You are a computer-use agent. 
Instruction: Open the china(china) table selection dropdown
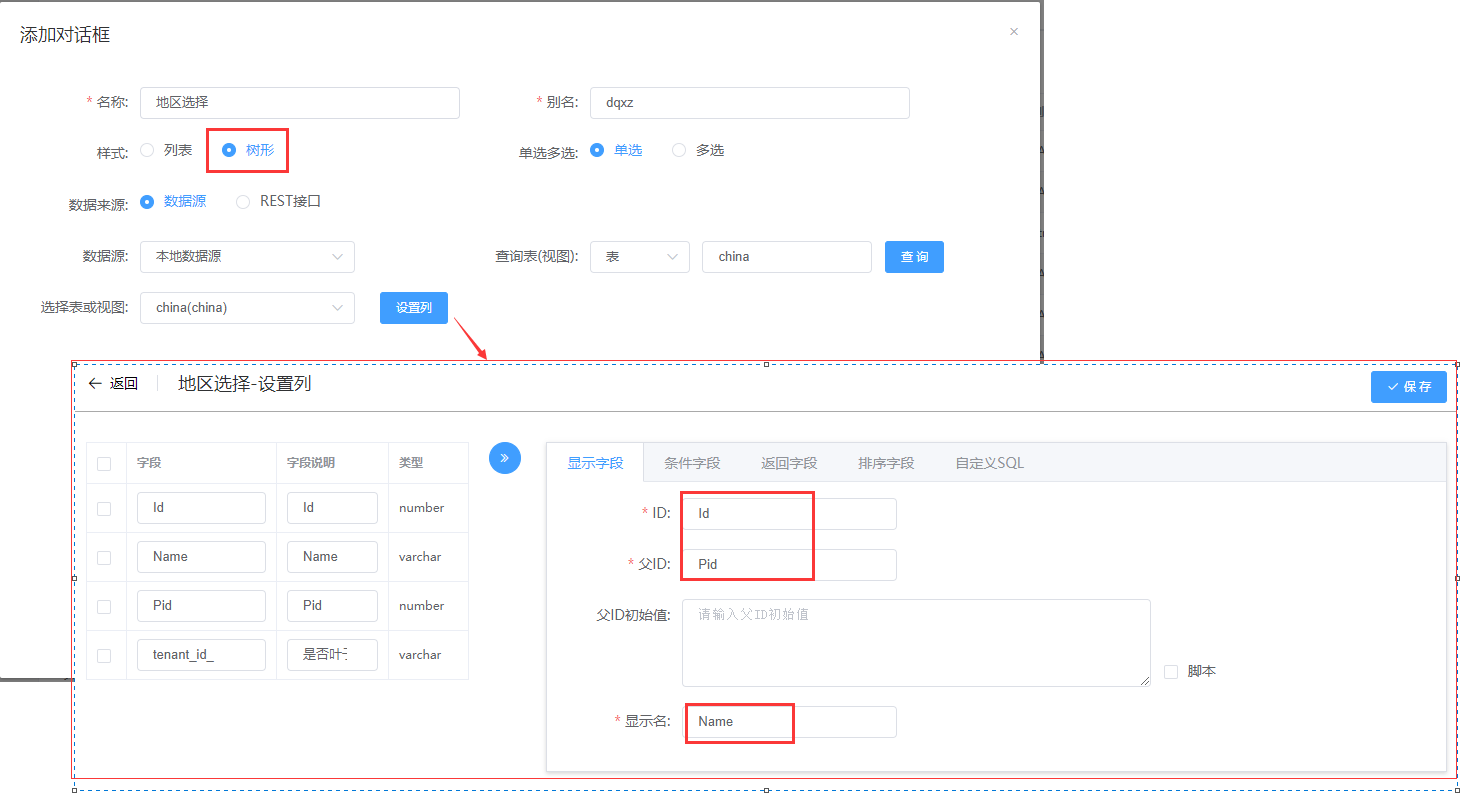click(x=247, y=308)
